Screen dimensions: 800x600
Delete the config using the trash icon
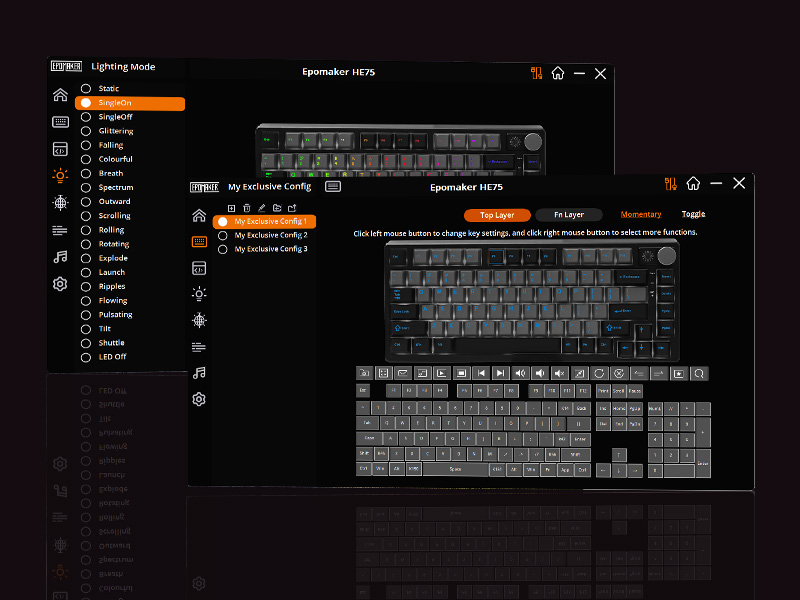click(x=247, y=208)
